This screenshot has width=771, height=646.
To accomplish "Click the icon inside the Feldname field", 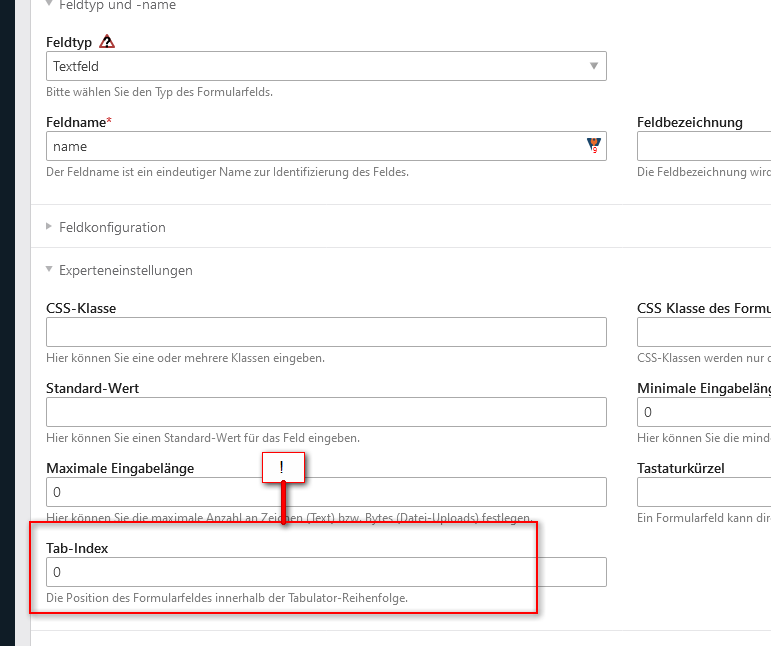I will click(594, 146).
